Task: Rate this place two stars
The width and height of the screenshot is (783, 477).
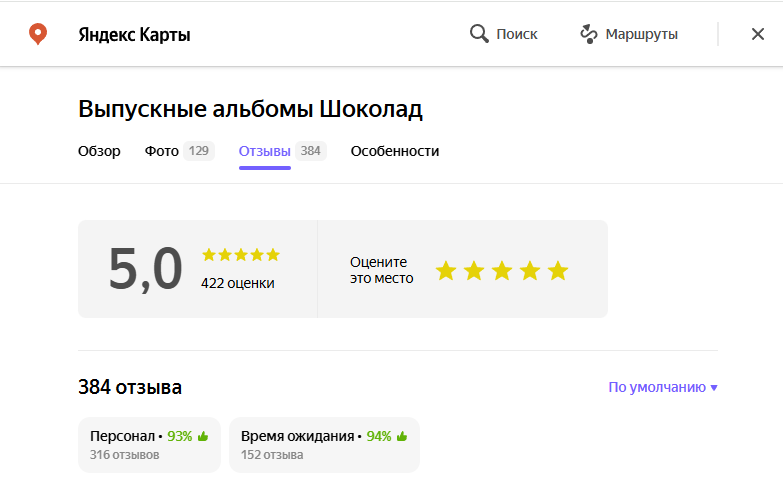Action: 474,271
